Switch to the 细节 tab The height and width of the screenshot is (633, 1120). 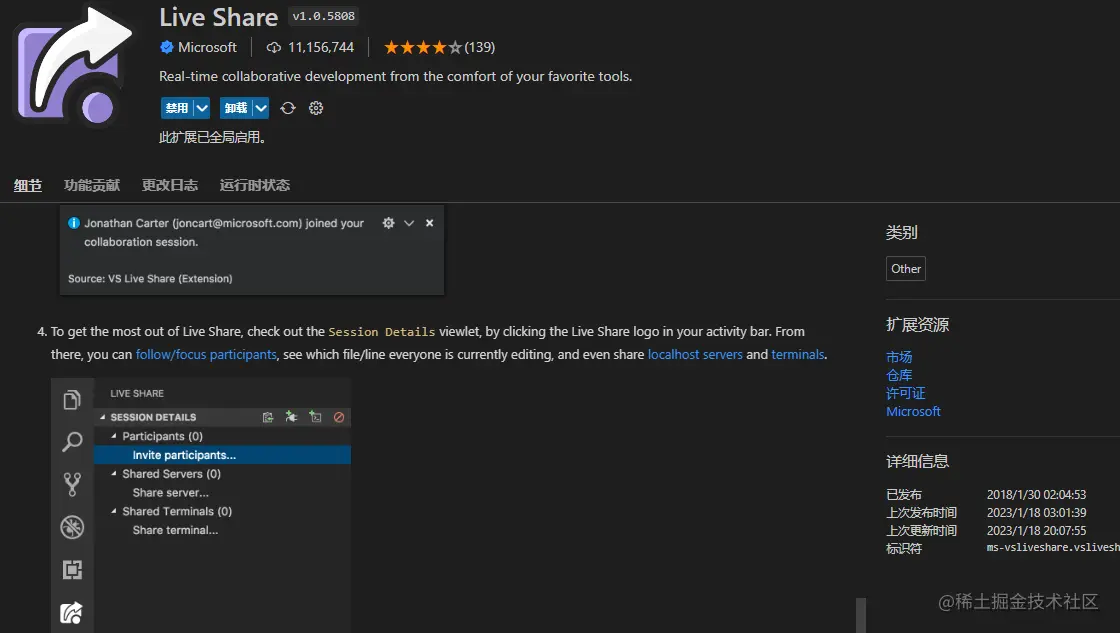[x=28, y=186]
